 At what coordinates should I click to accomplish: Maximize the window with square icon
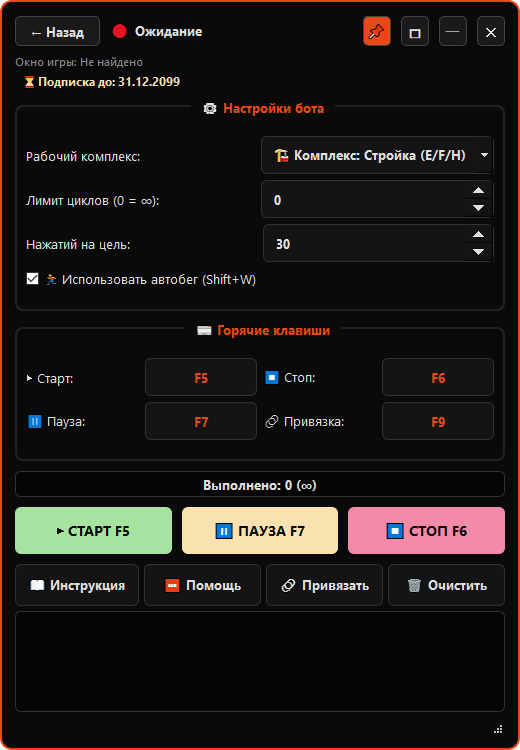[x=415, y=32]
